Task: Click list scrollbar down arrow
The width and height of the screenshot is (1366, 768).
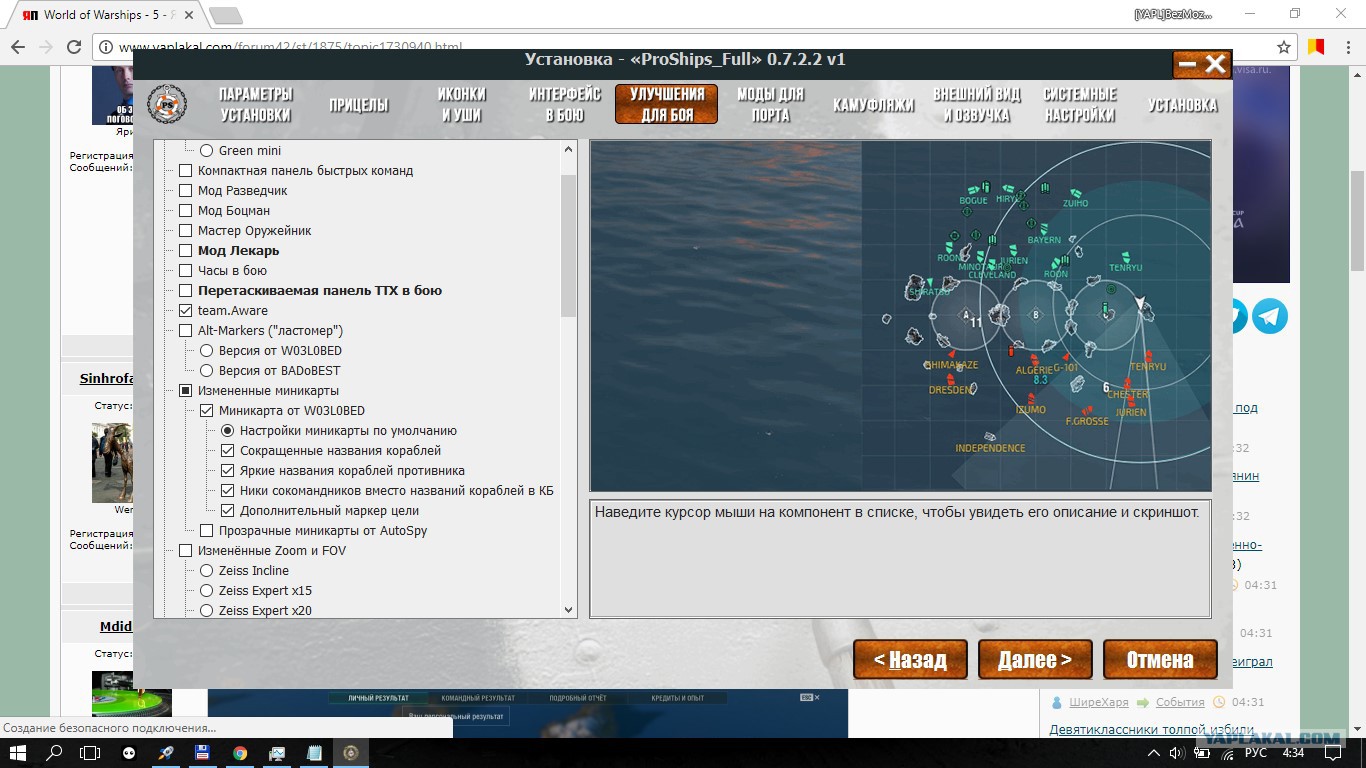Action: [x=568, y=609]
